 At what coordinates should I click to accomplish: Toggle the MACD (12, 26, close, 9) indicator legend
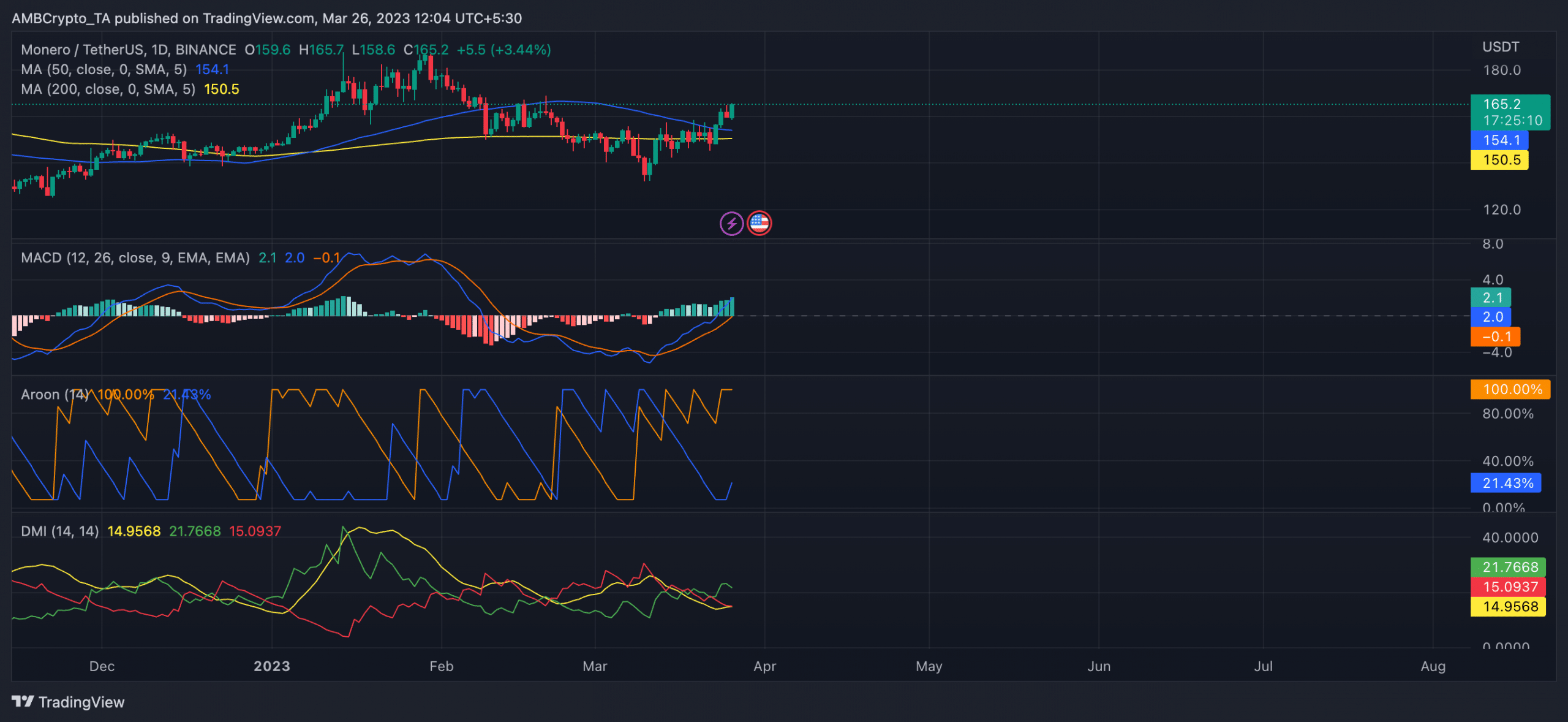pyautogui.click(x=135, y=257)
